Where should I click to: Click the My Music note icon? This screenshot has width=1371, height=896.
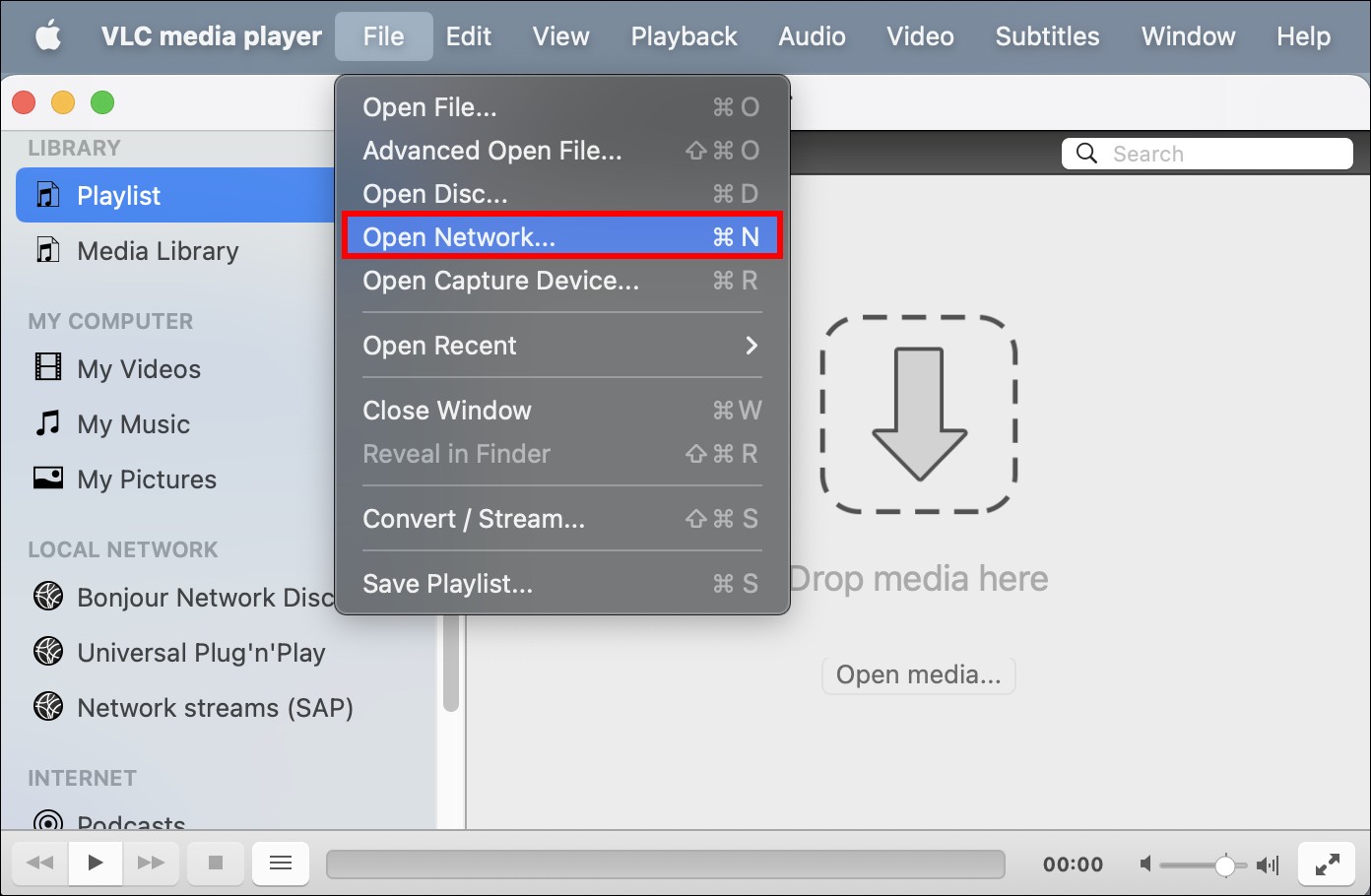[x=47, y=422]
